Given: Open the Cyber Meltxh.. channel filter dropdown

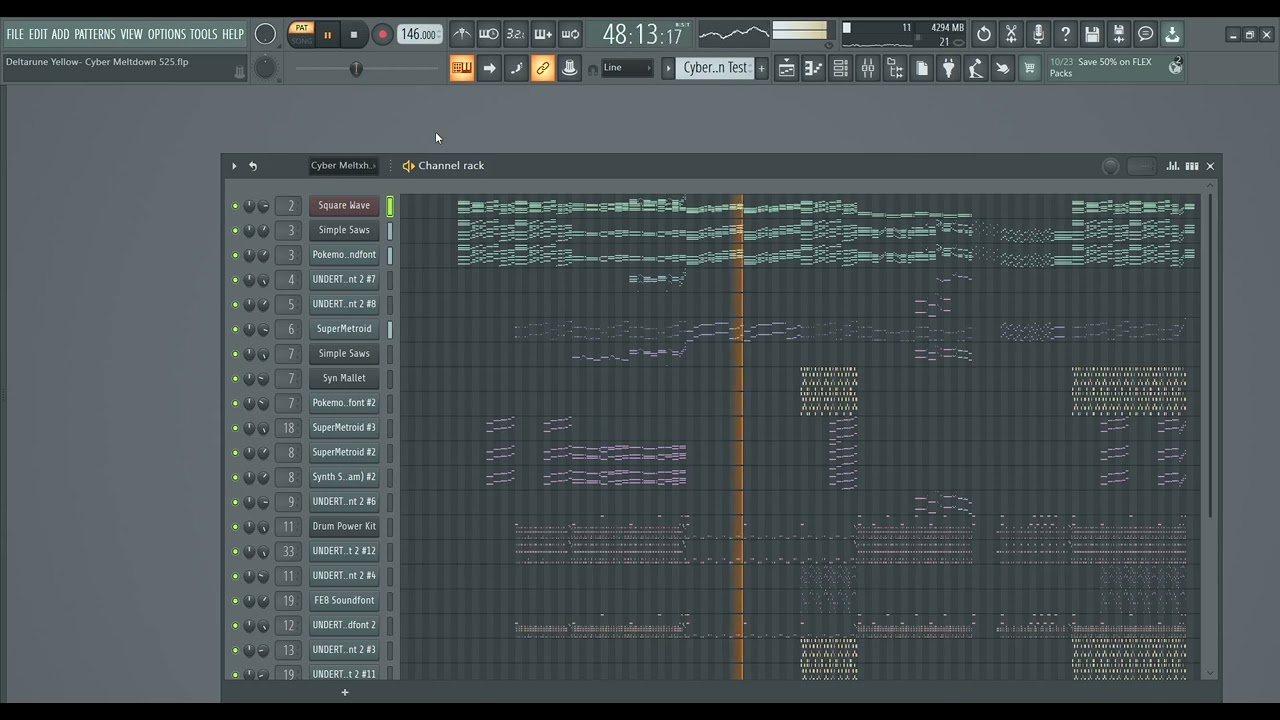Looking at the screenshot, I should coord(343,166).
